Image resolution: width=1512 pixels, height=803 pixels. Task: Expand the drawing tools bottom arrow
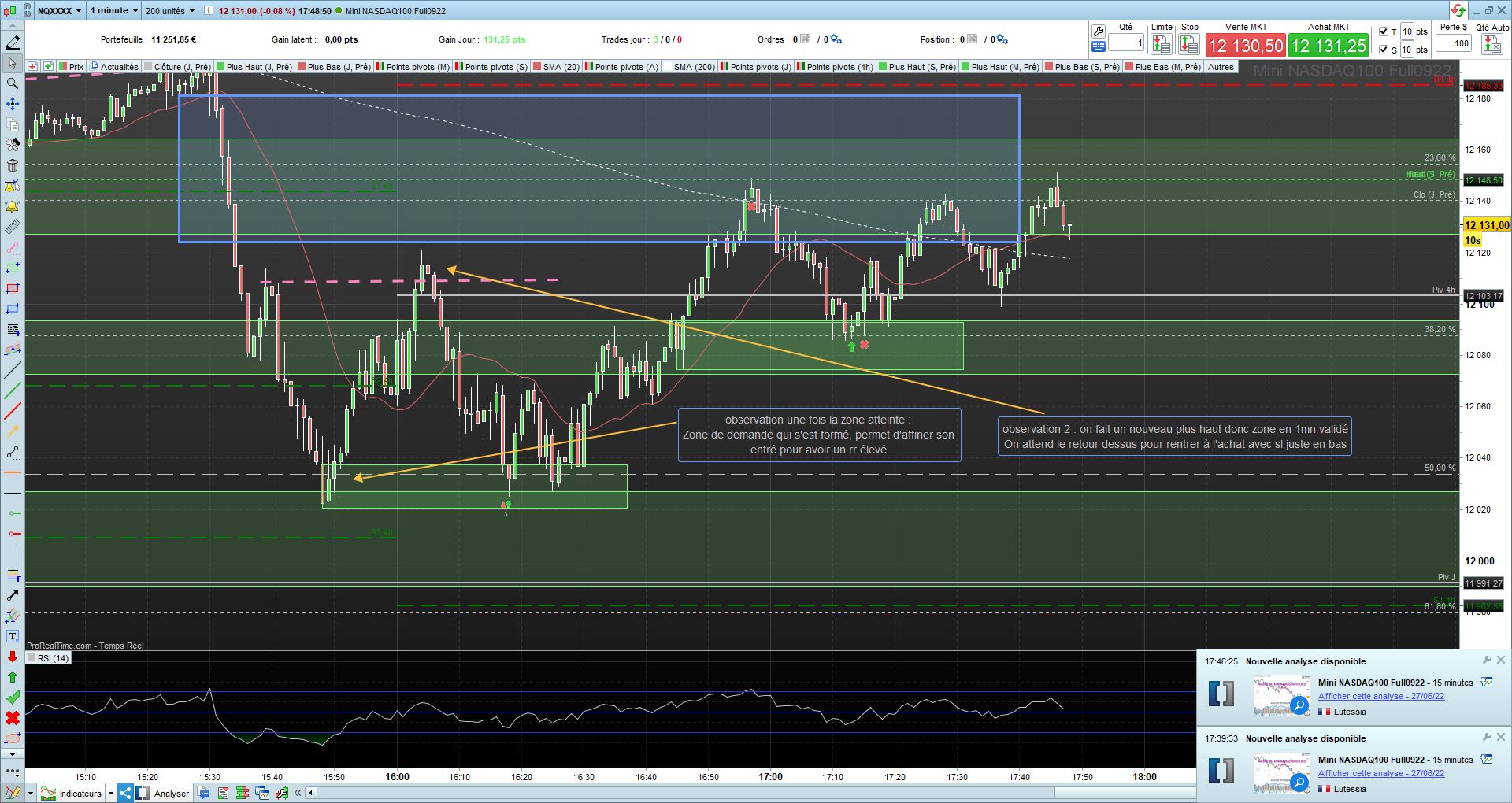coord(12,754)
